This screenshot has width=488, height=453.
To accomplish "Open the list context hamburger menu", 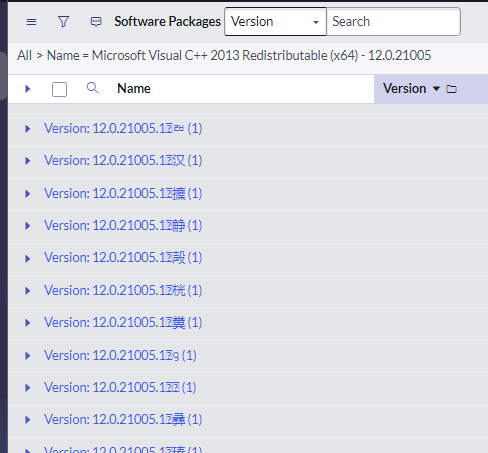I will (x=31, y=22).
